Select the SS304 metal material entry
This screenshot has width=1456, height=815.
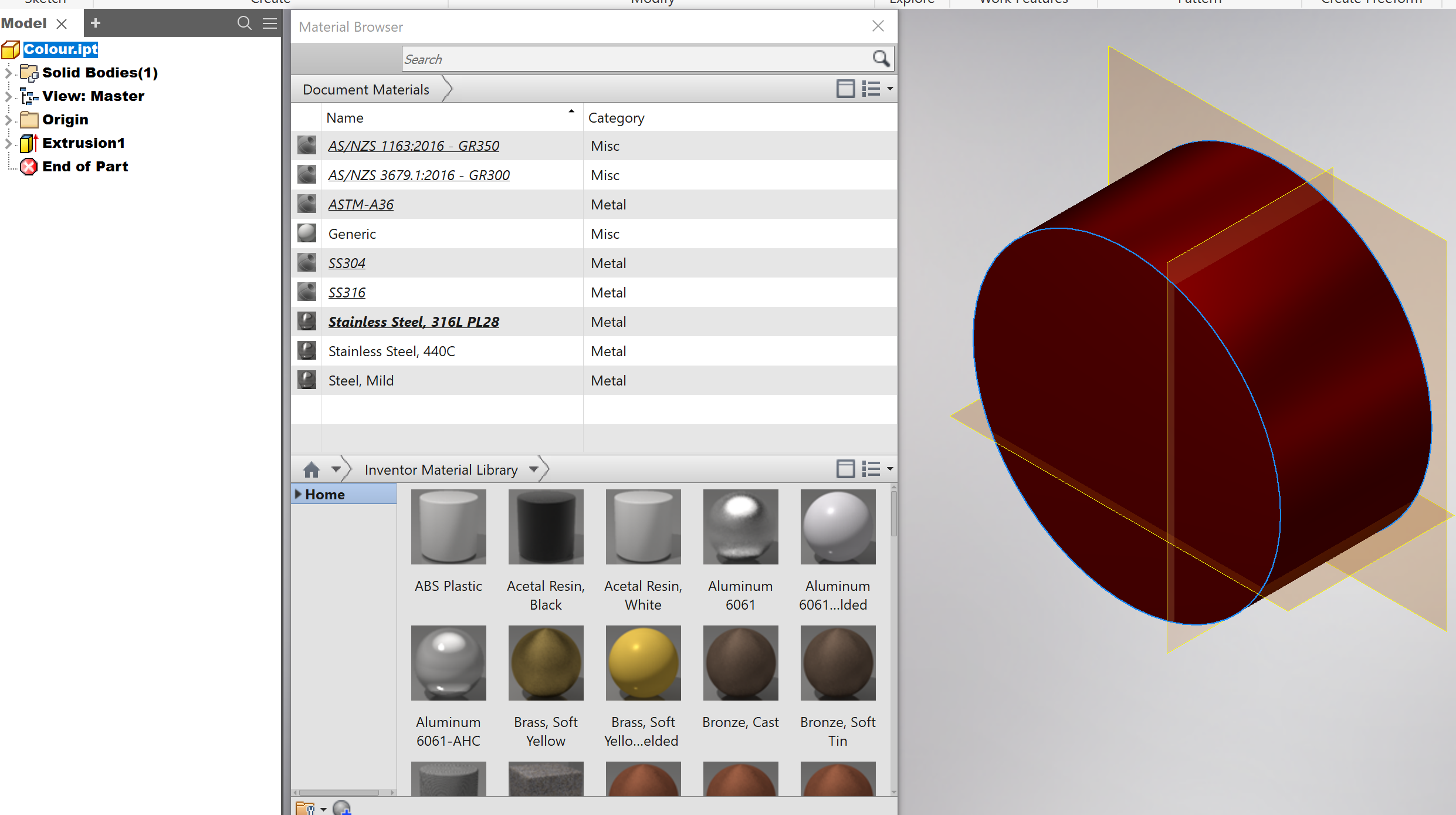[x=346, y=263]
